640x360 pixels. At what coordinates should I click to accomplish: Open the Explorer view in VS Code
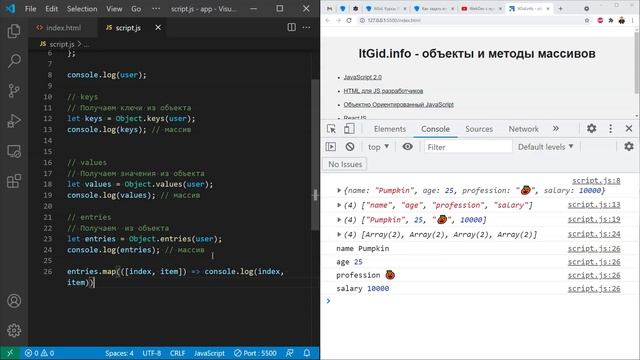point(14,31)
